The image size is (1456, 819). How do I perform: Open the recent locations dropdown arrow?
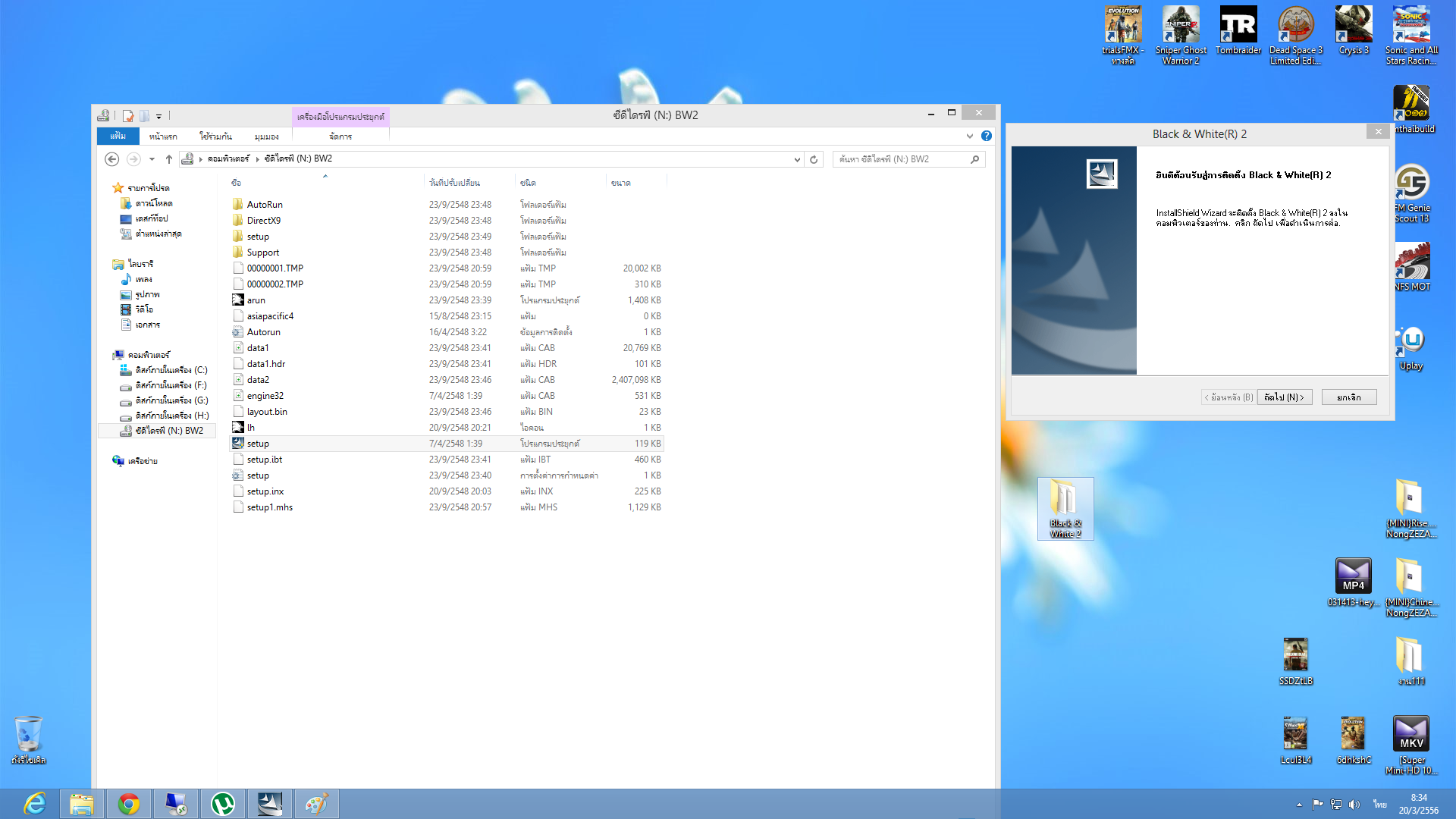click(x=152, y=159)
